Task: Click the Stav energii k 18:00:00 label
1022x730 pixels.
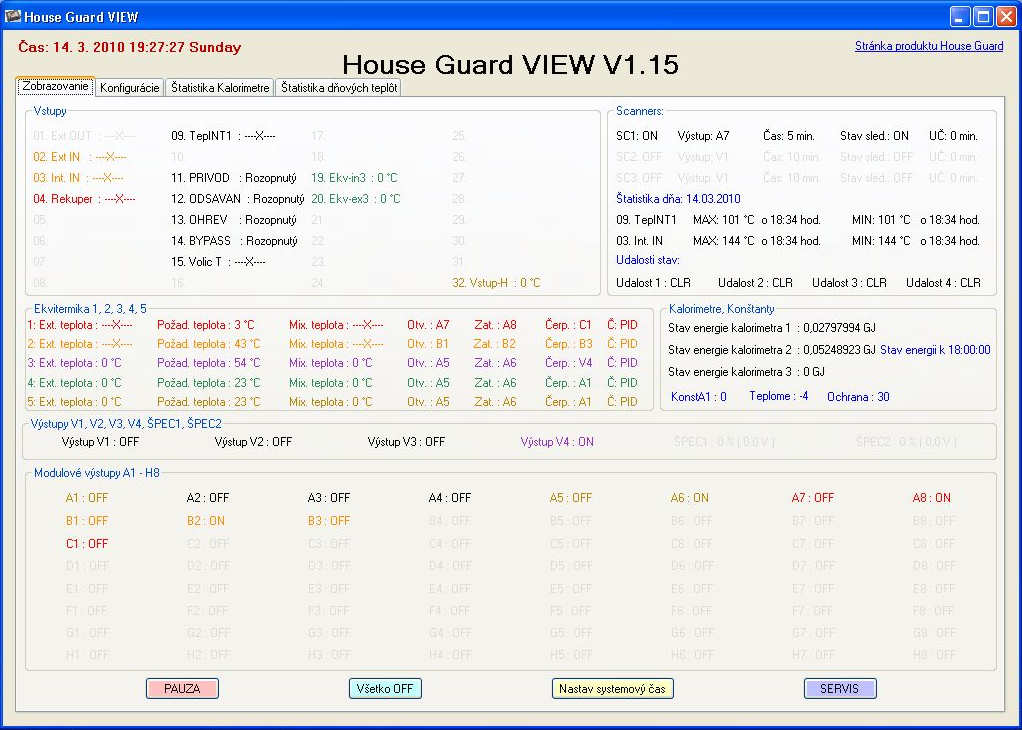Action: 935,350
